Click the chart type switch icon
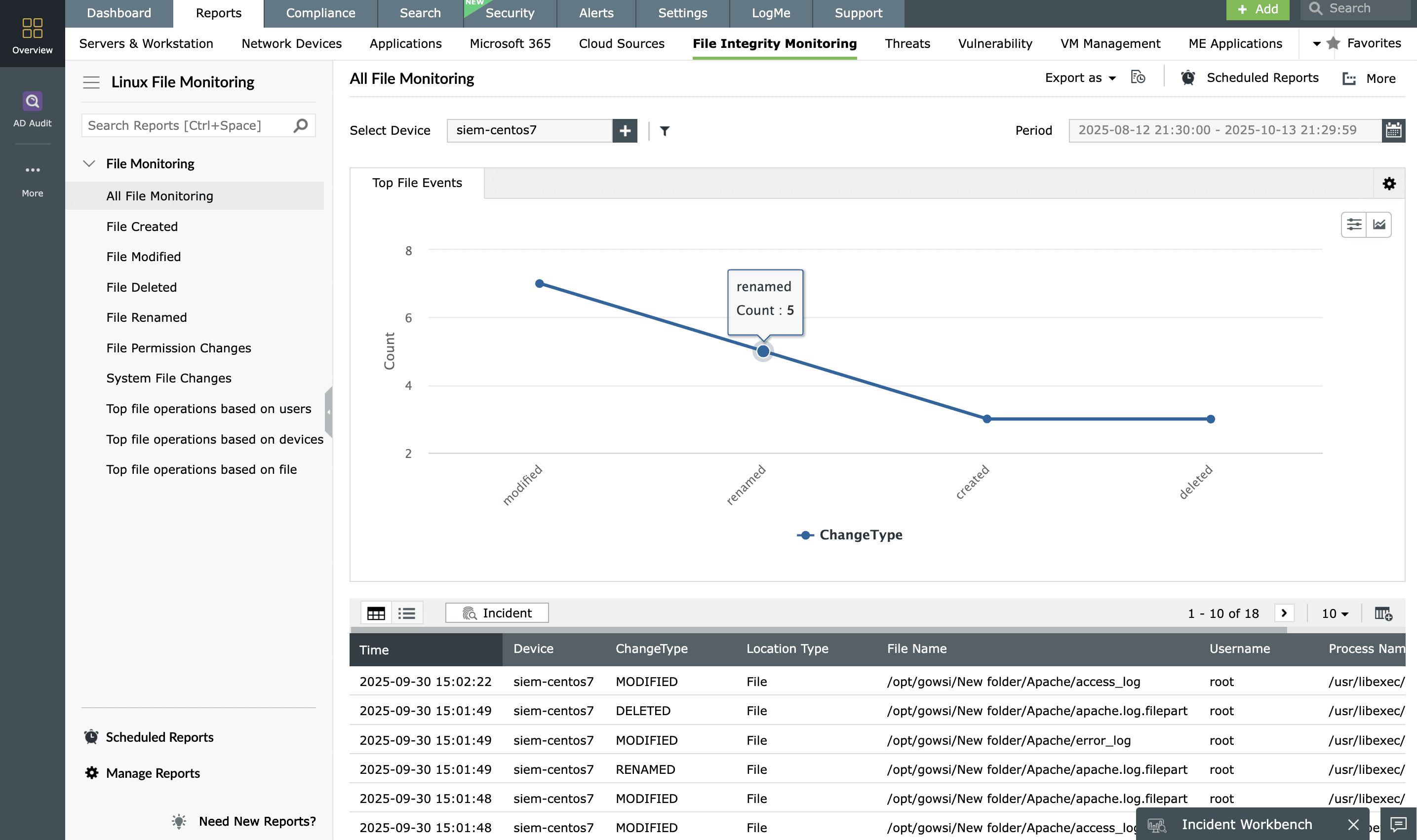 tap(1379, 225)
